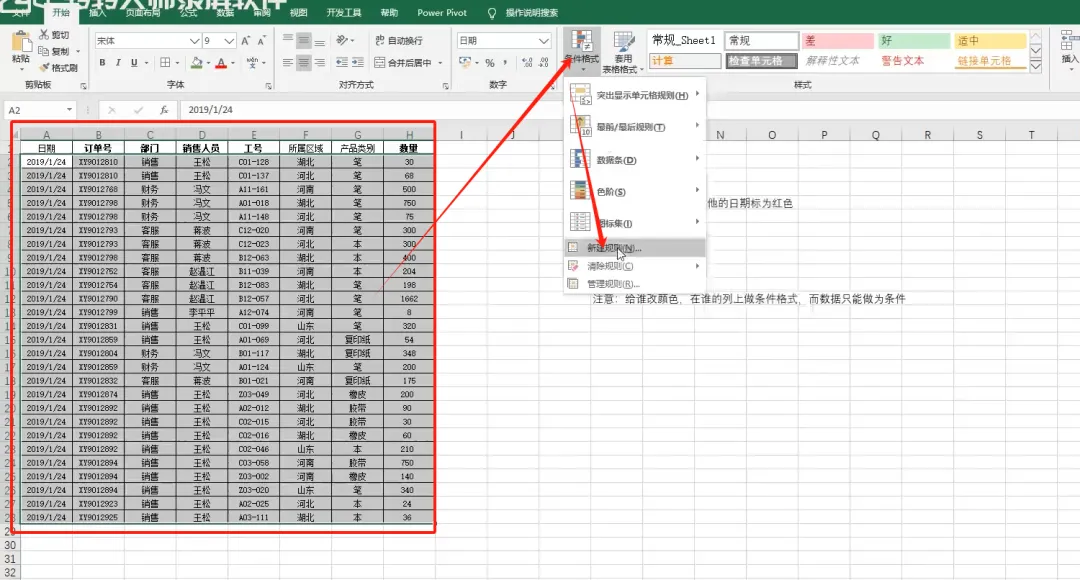
Task: Open the alignment group dialog launcher
Action: pos(446,86)
